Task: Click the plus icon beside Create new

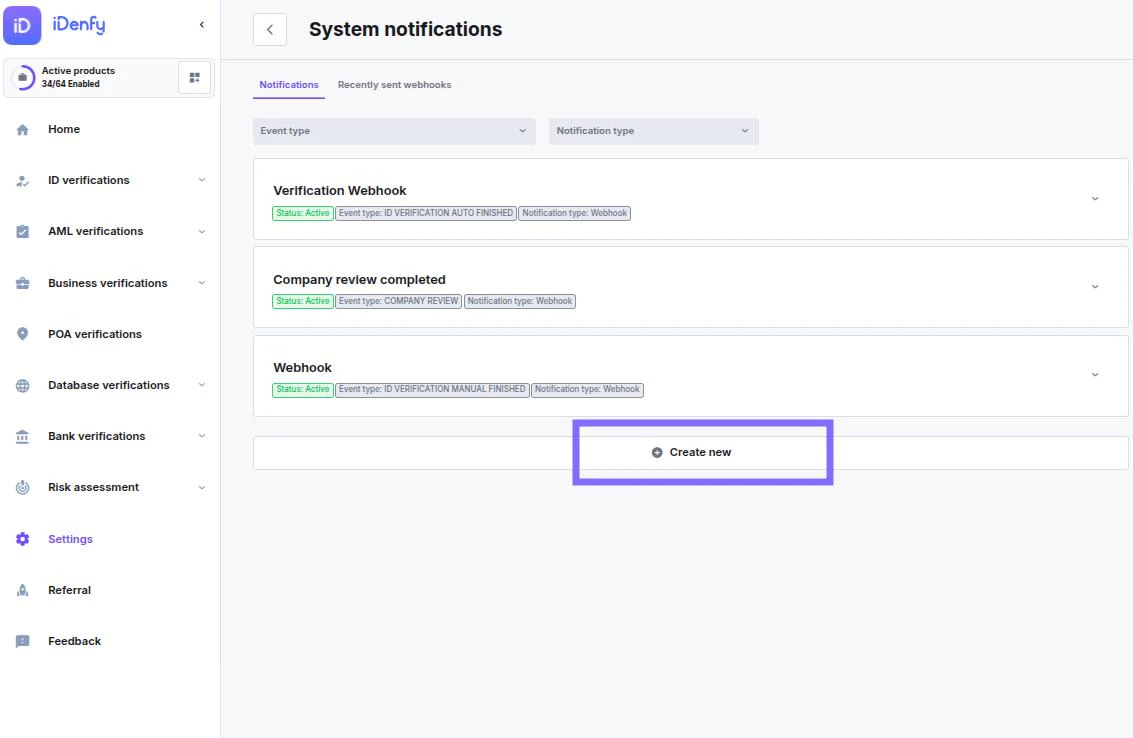Action: [657, 452]
